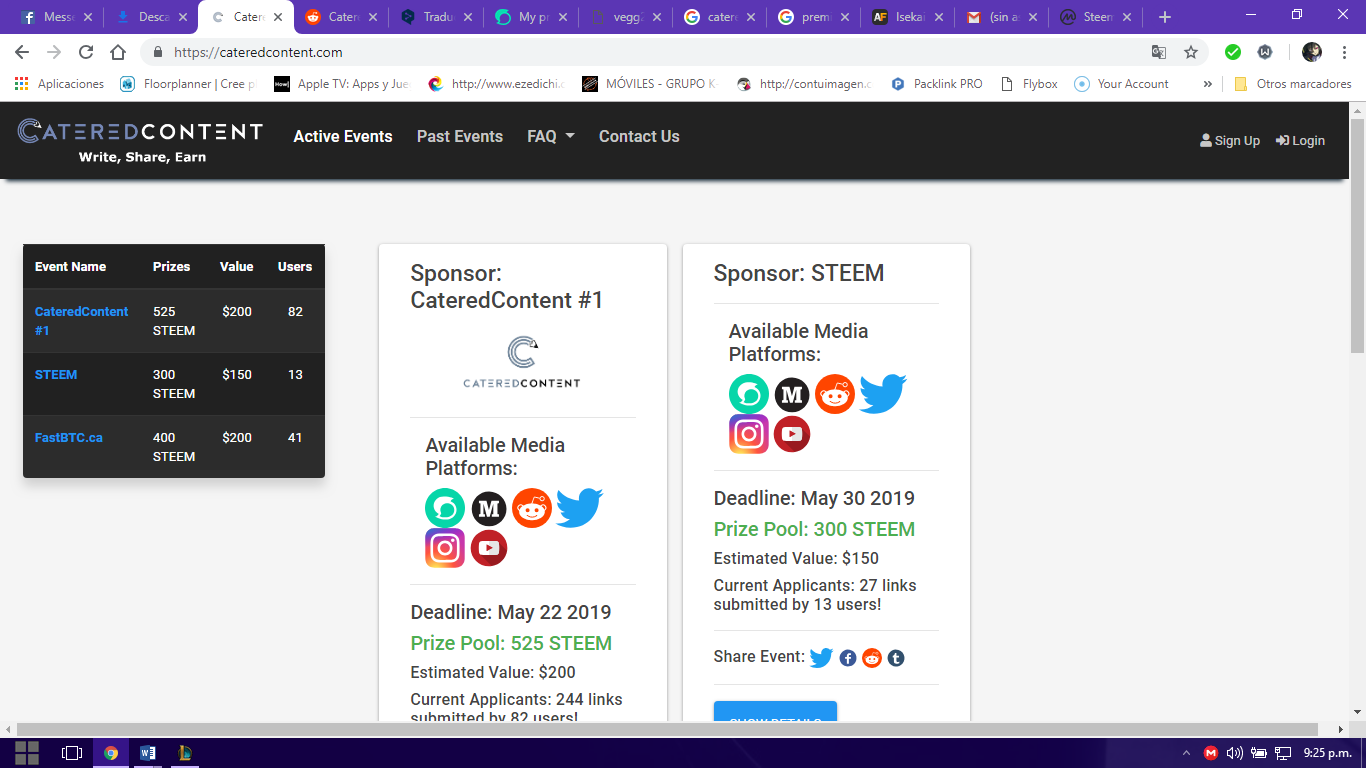The image size is (1366, 768).
Task: Click the clock showing 9:25 p.m.
Action: tap(1327, 753)
